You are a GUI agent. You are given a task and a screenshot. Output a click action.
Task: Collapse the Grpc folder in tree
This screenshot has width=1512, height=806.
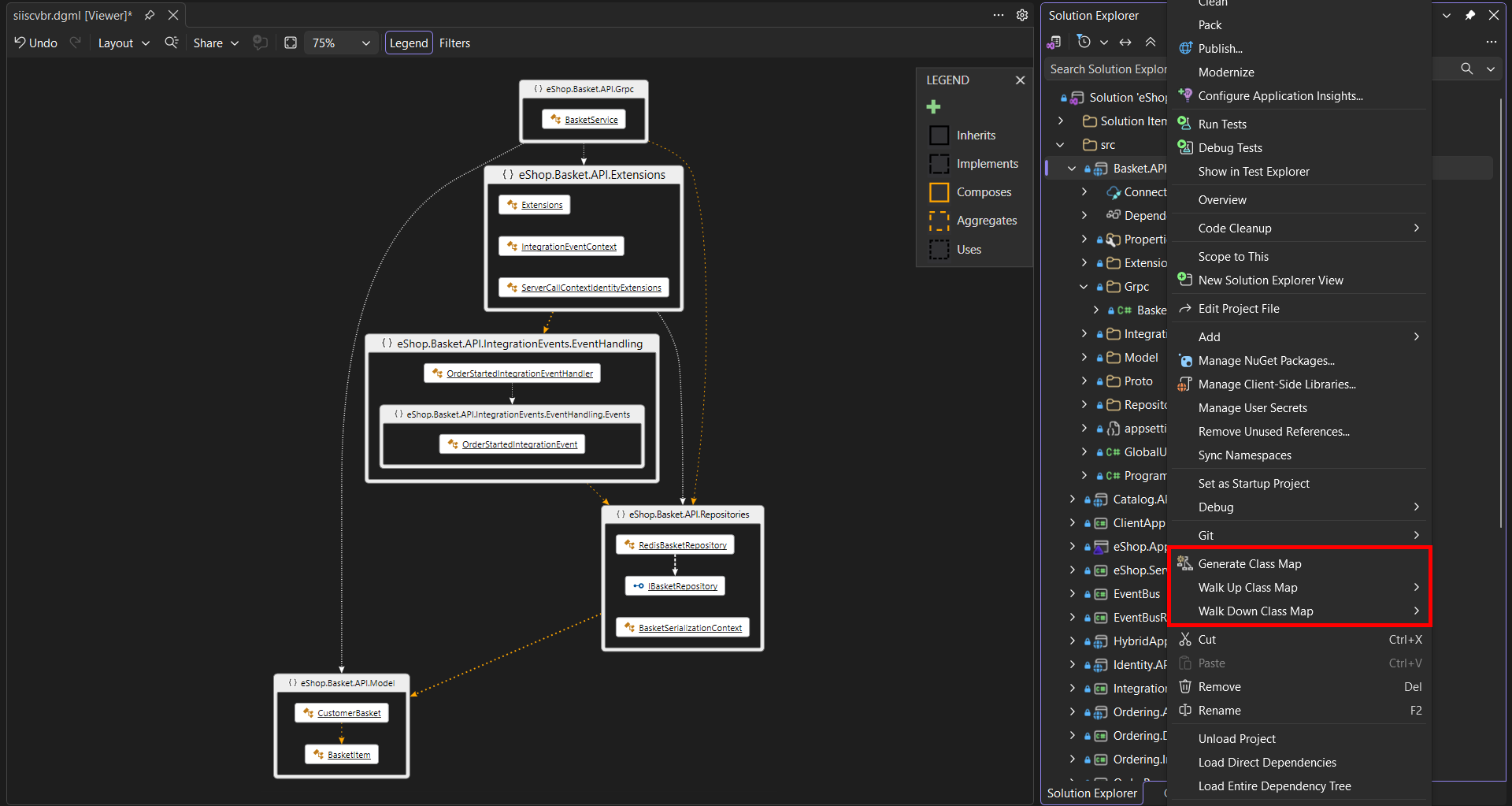pyautogui.click(x=1084, y=287)
